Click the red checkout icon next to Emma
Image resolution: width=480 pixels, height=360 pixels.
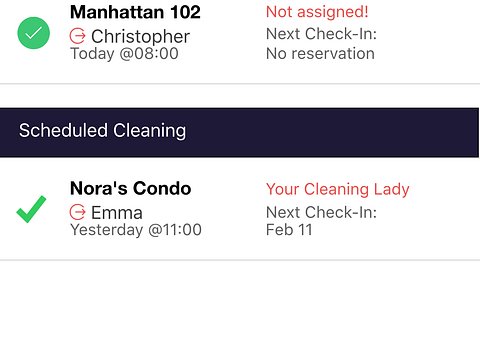77,212
